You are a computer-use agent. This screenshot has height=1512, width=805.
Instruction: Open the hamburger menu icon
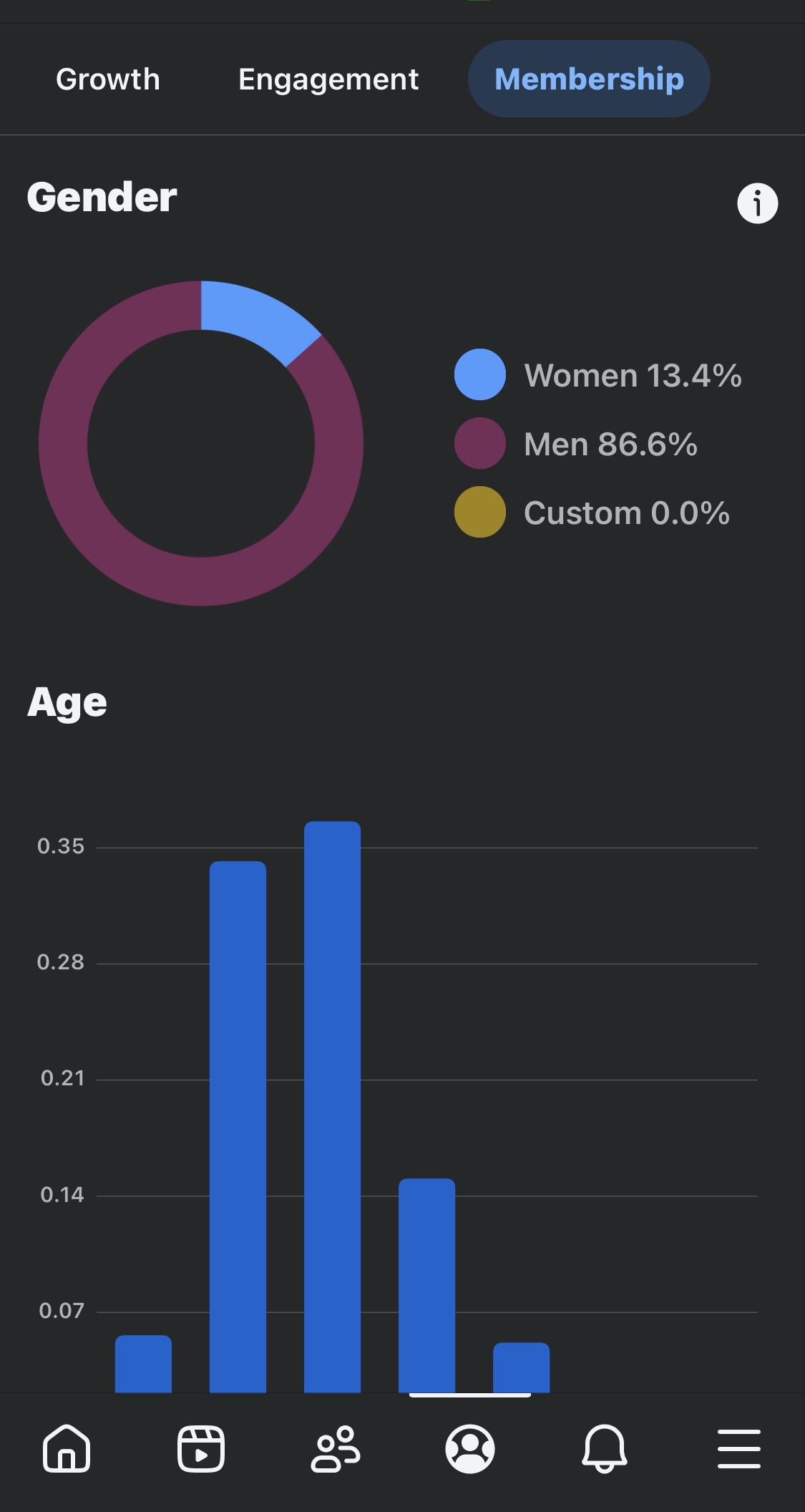tap(739, 1448)
